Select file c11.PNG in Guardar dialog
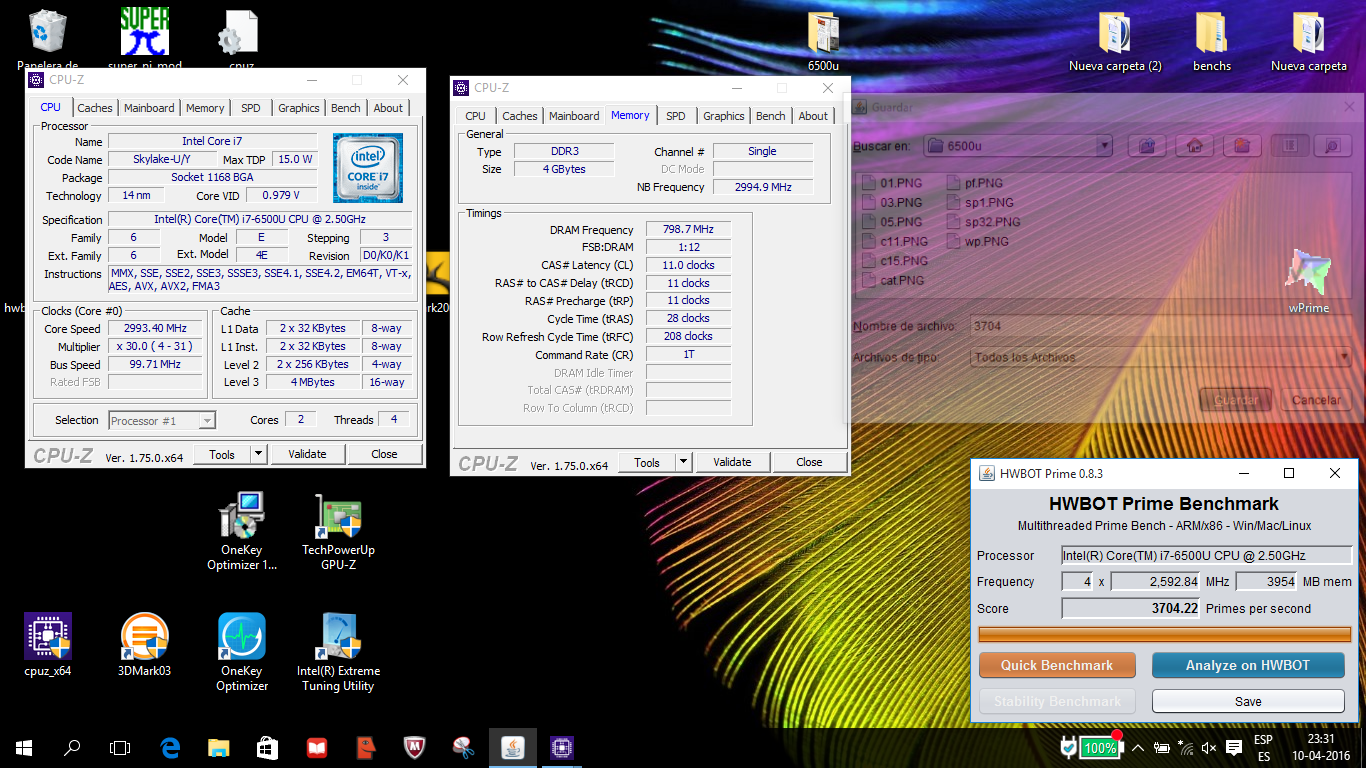 pyautogui.click(x=895, y=241)
